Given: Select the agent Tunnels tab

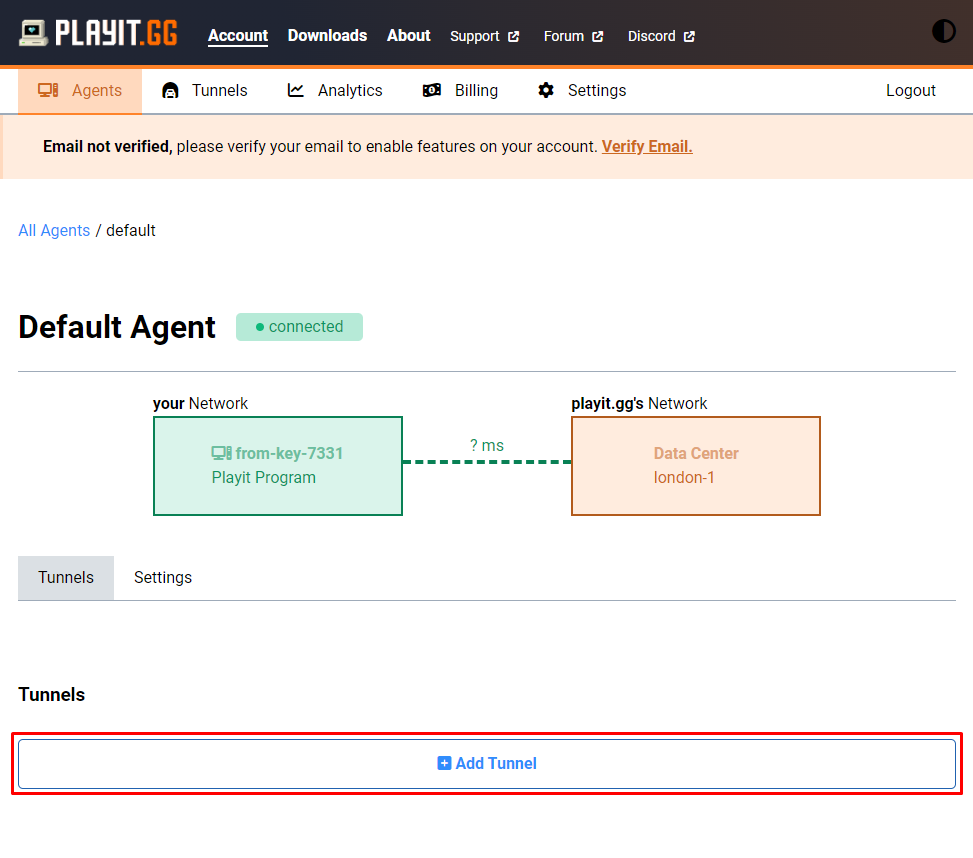Looking at the screenshot, I should [x=66, y=577].
